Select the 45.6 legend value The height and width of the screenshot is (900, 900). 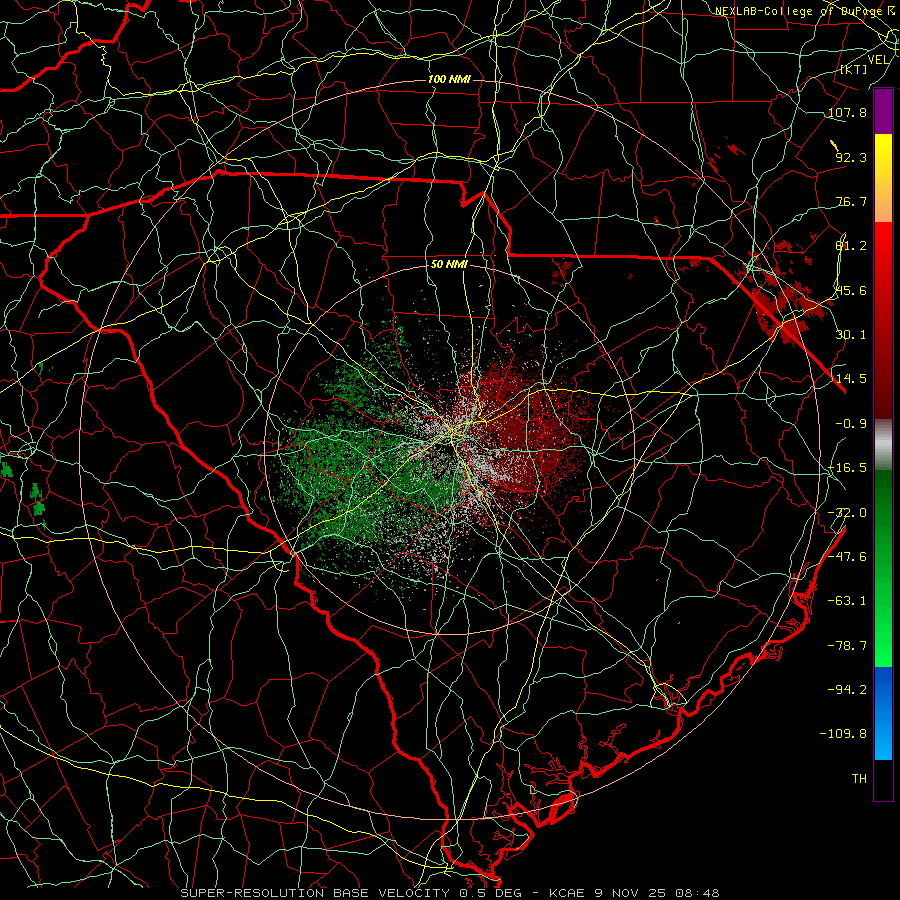pyautogui.click(x=851, y=290)
